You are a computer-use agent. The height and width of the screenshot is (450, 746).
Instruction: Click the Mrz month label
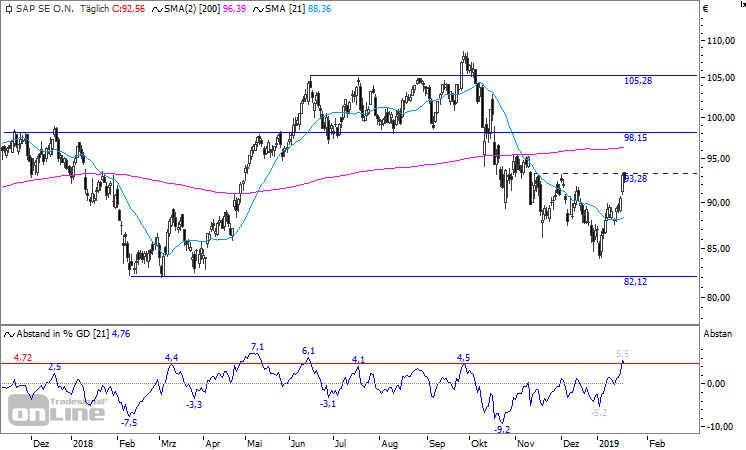(x=168, y=443)
